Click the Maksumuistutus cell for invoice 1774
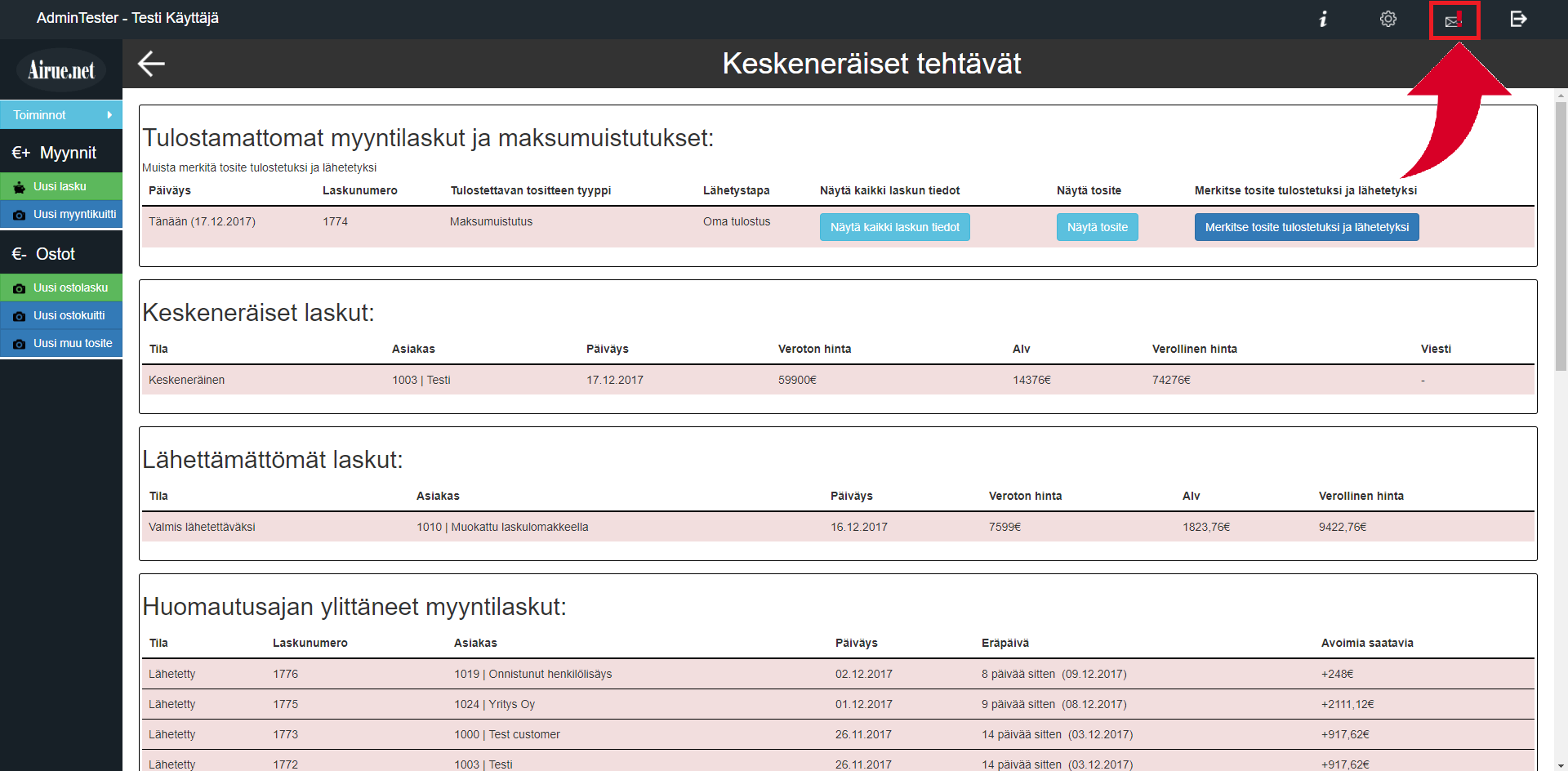The height and width of the screenshot is (771, 1568). [491, 221]
